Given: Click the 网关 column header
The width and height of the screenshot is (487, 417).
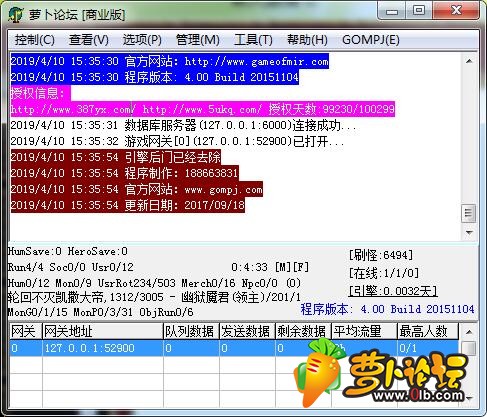Looking at the screenshot, I should (25, 331).
